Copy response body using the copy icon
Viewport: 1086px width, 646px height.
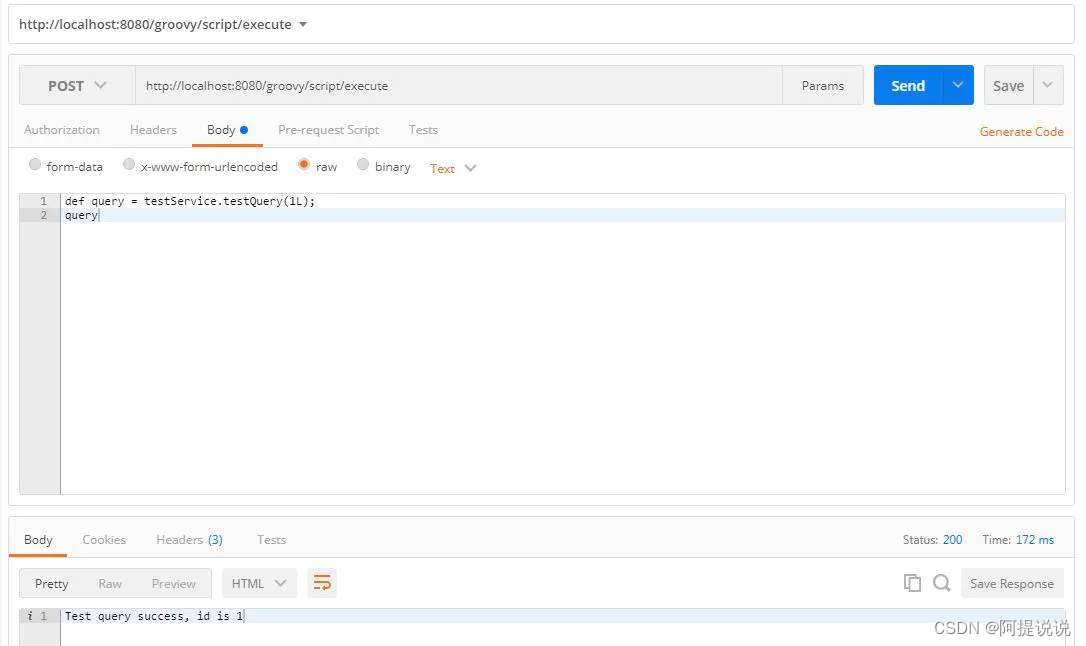pyautogui.click(x=912, y=583)
